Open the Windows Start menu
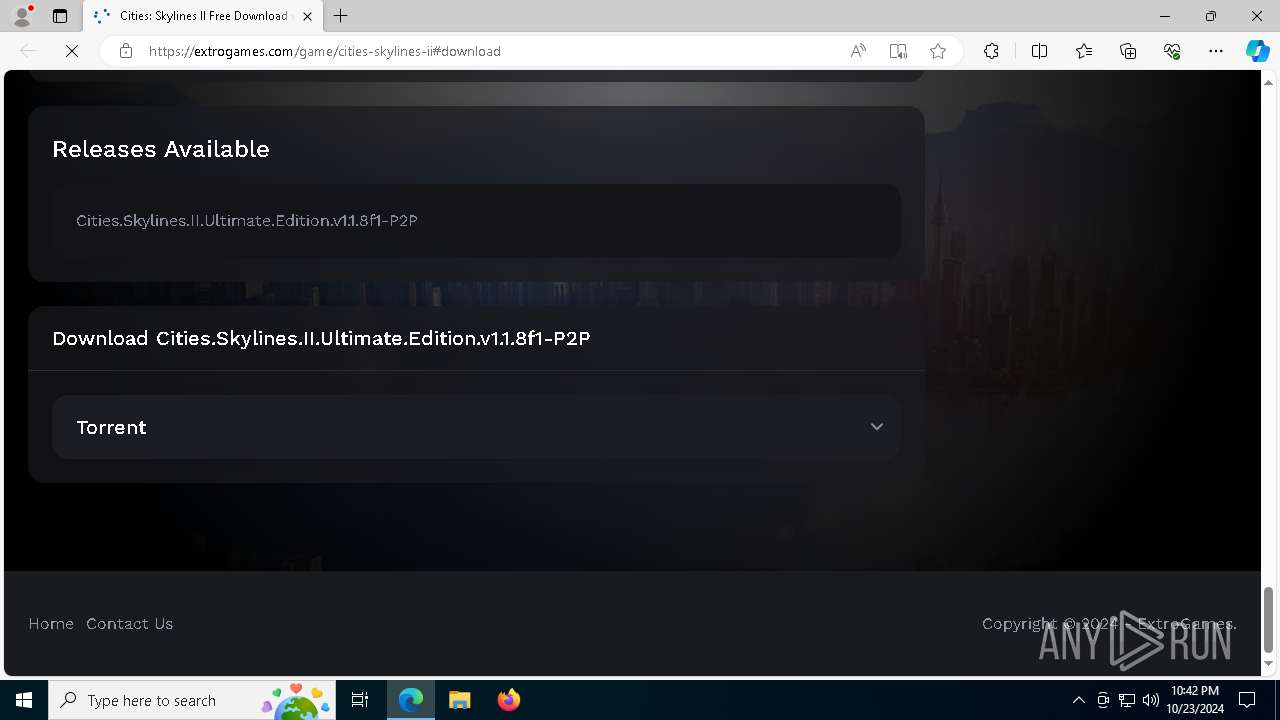Viewport: 1280px width, 720px height. click(24, 700)
